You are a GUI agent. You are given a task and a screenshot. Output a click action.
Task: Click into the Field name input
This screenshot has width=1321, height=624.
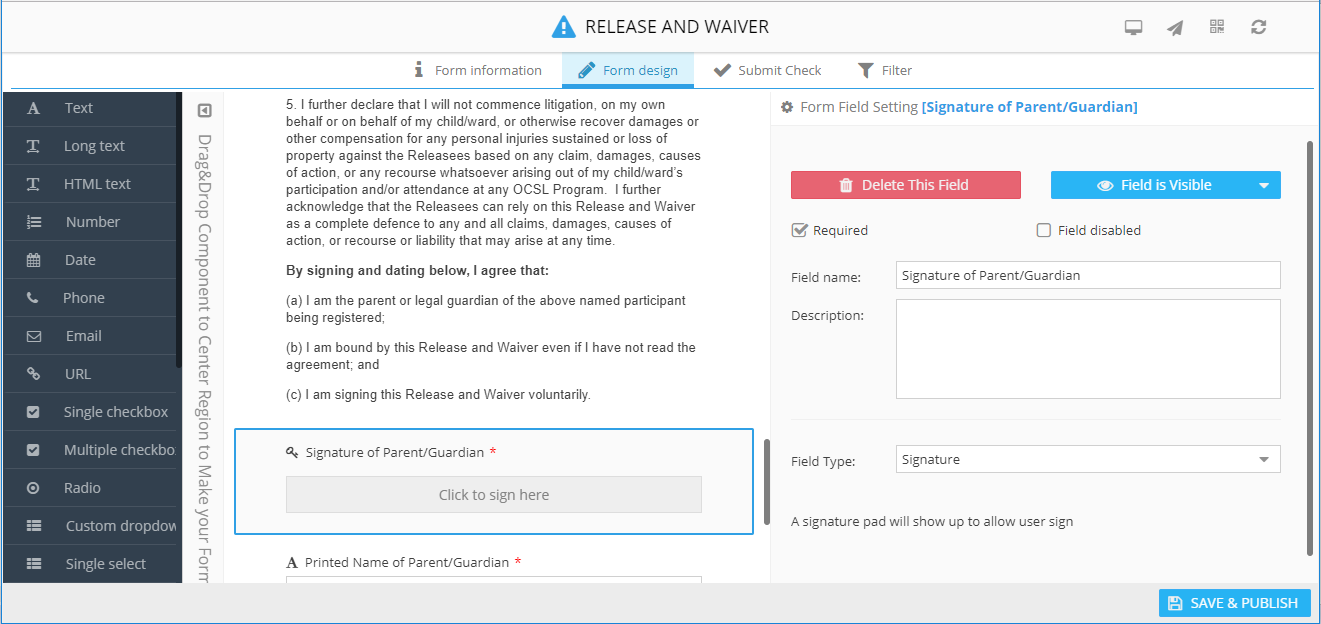pyautogui.click(x=1088, y=275)
